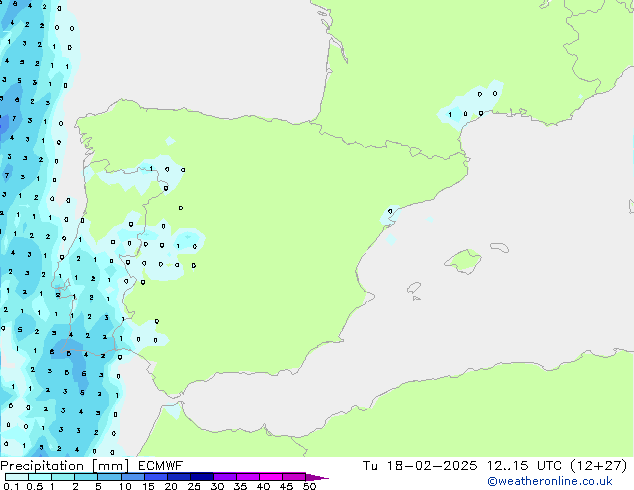Select the 25–30 mm navy legend swatch
Image resolution: width=634 pixels, height=490 pixels.
[202, 477]
